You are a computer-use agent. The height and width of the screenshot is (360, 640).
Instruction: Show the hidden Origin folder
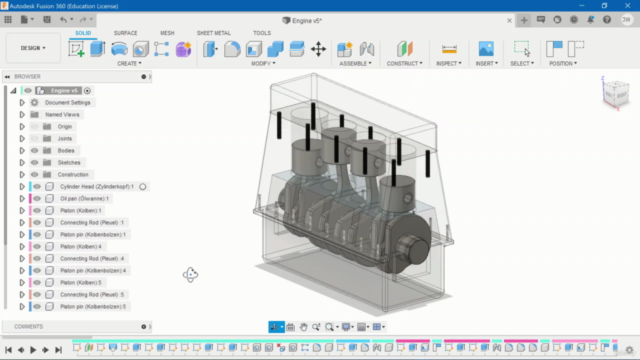pos(35,127)
